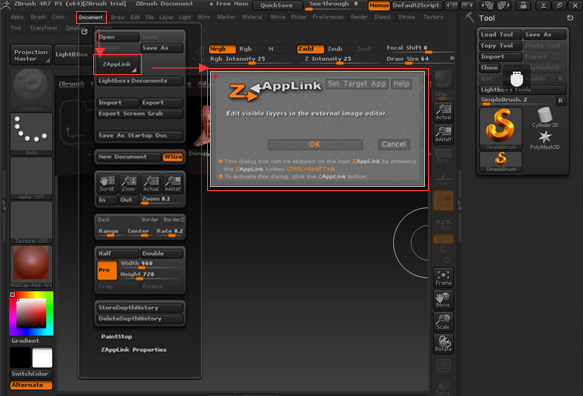Expand the ZAppLink Properties section
Viewport: 583px width, 396px height.
(x=134, y=350)
